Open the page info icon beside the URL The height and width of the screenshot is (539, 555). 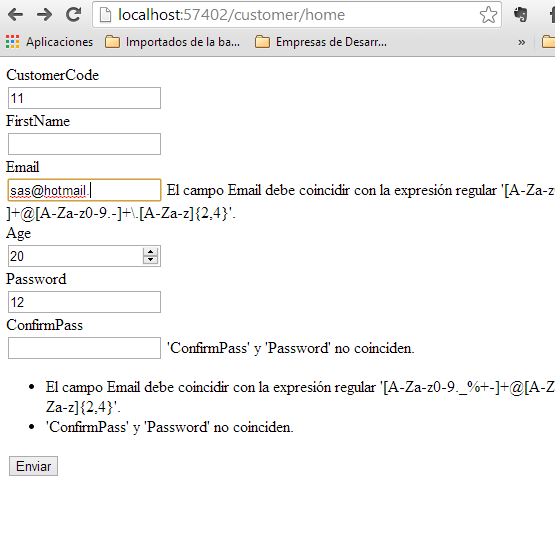point(105,15)
